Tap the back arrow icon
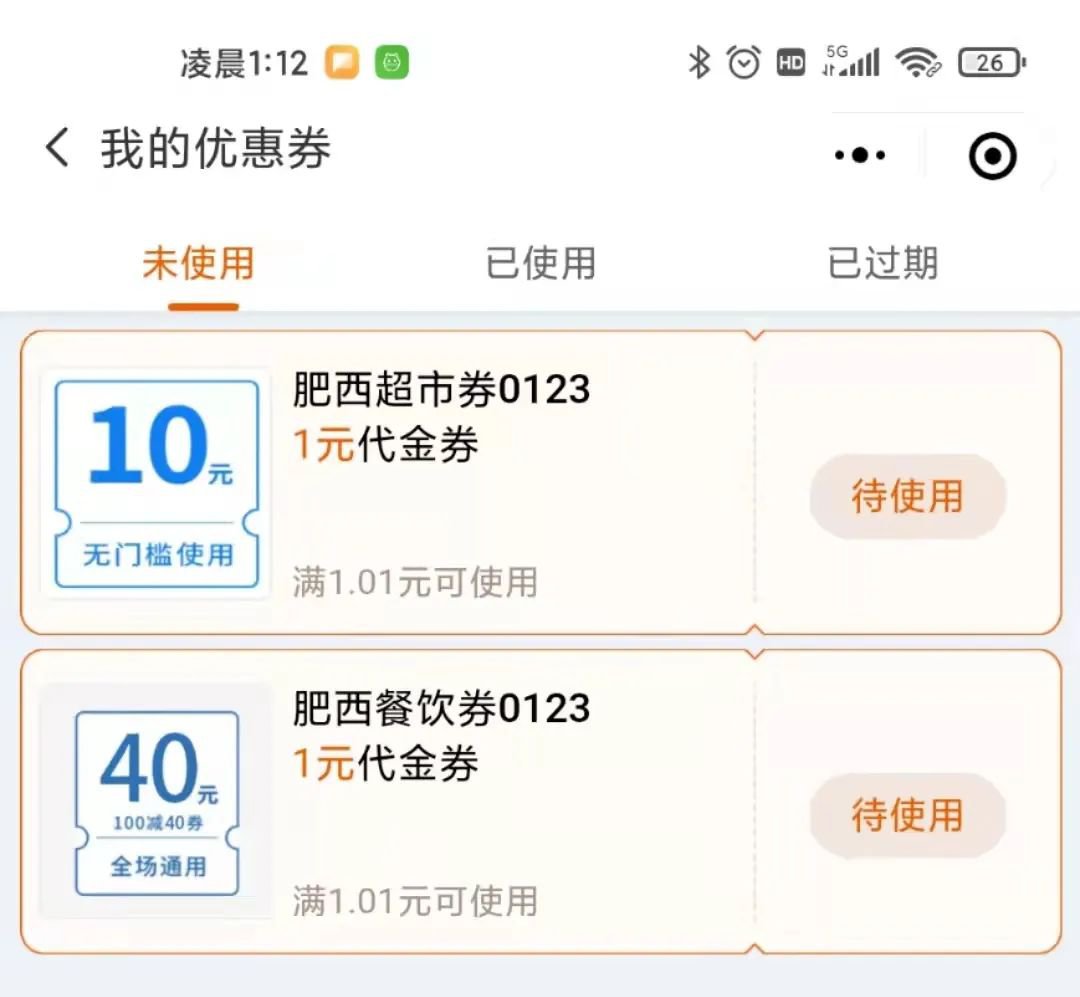Screen dimensions: 1080x997 coord(57,149)
